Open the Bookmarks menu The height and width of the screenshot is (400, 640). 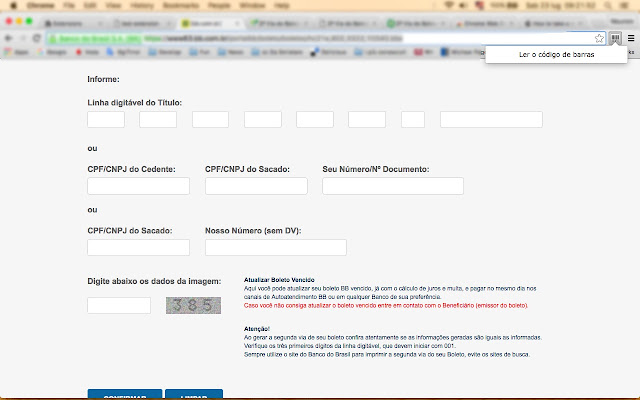pyautogui.click(x=181, y=6)
